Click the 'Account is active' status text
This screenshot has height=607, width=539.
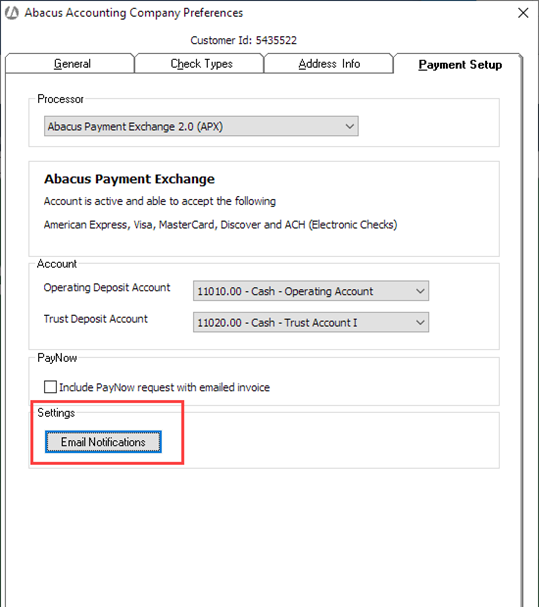point(160,201)
